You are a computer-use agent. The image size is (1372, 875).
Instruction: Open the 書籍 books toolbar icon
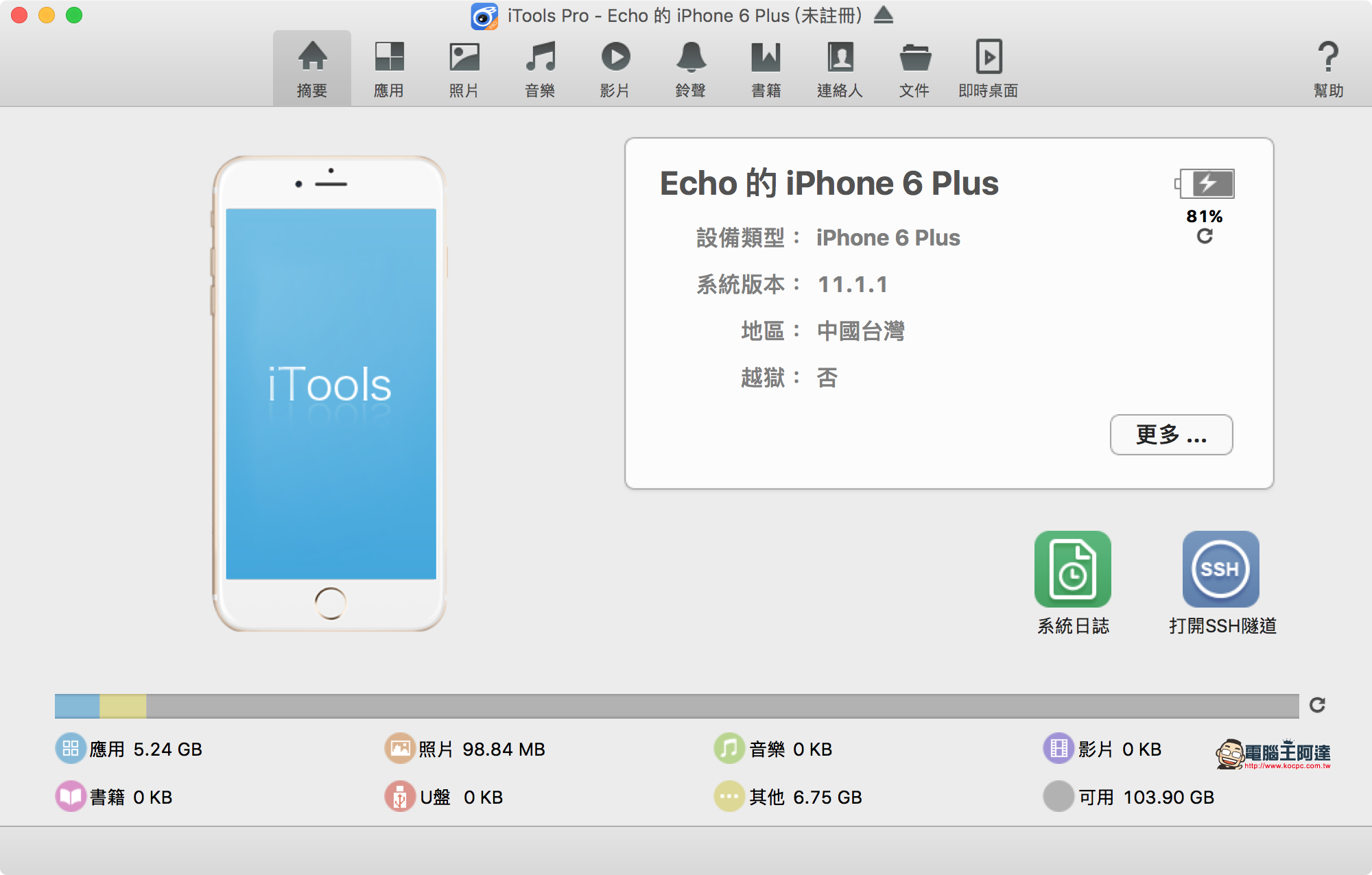[x=766, y=69]
